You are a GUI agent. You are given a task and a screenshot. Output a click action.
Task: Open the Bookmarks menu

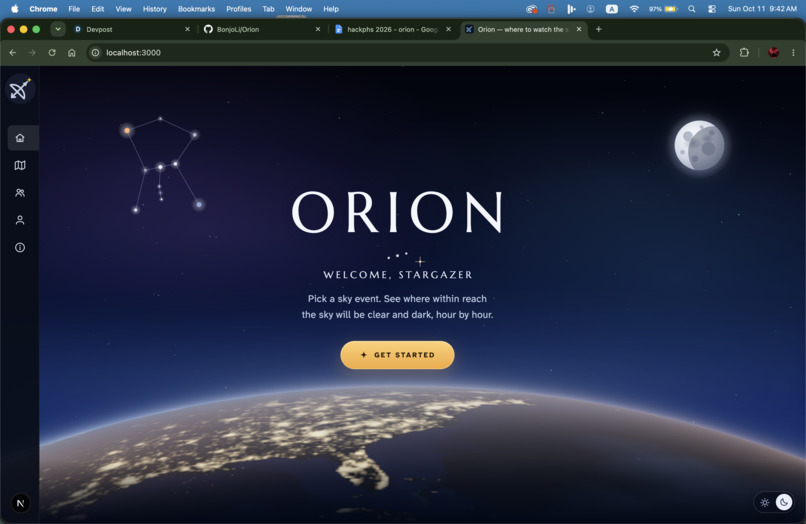[x=196, y=9]
